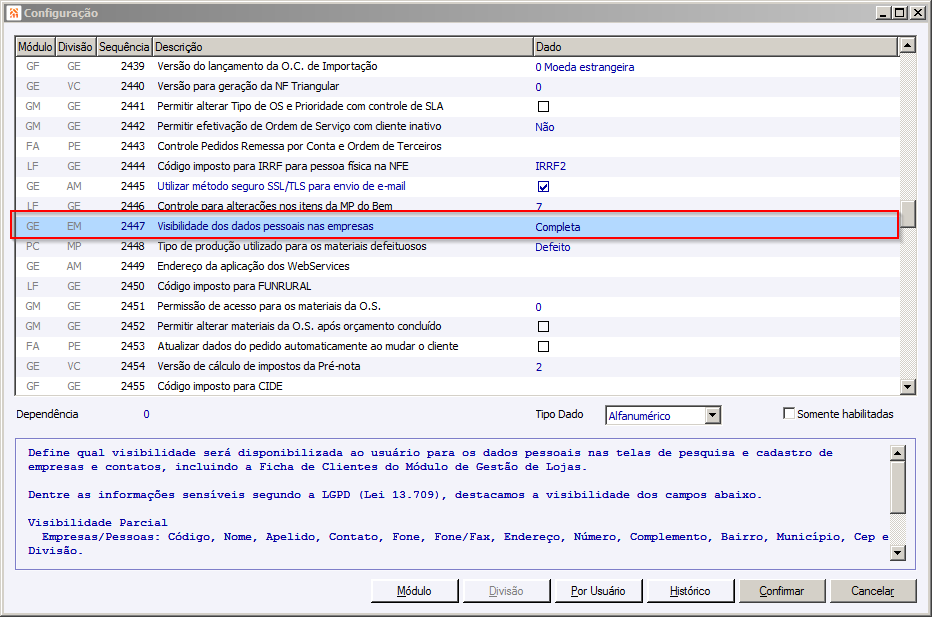Select row 2440 Versão para geração da NF Triangular
This screenshot has height=617, width=932.
(x=455, y=87)
